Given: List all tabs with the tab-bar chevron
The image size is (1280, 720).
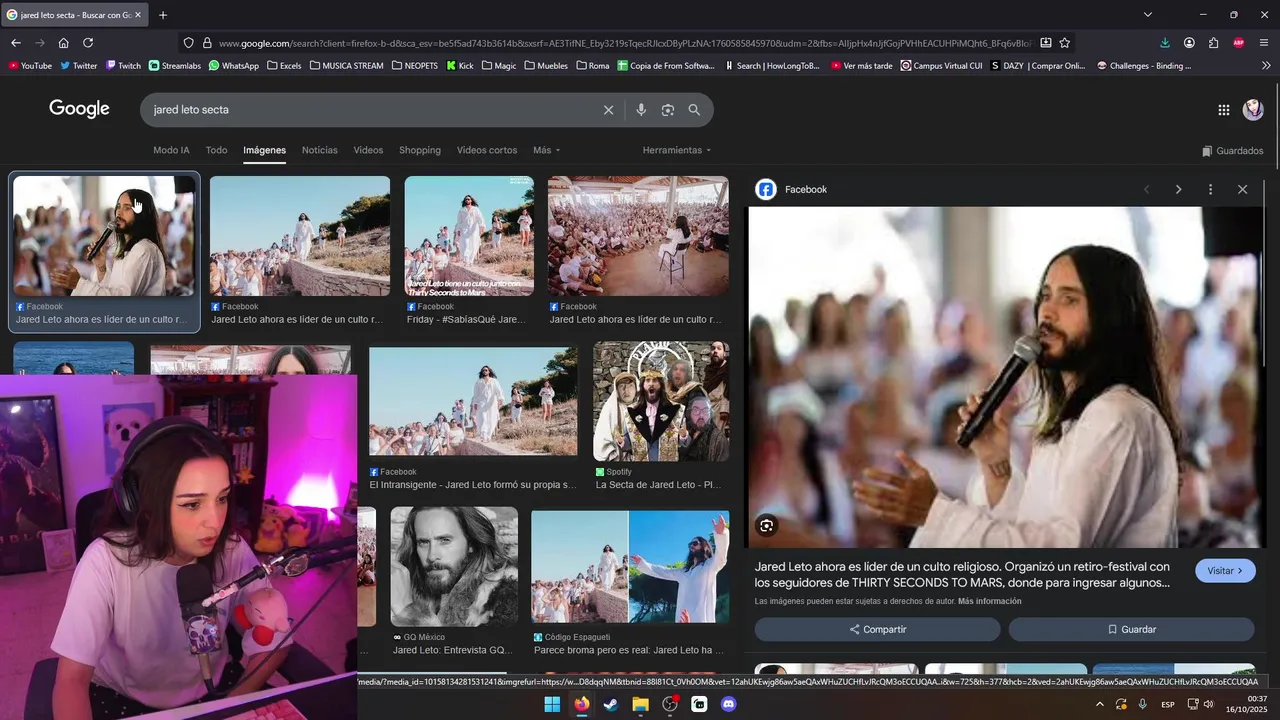Looking at the screenshot, I should click(1147, 15).
